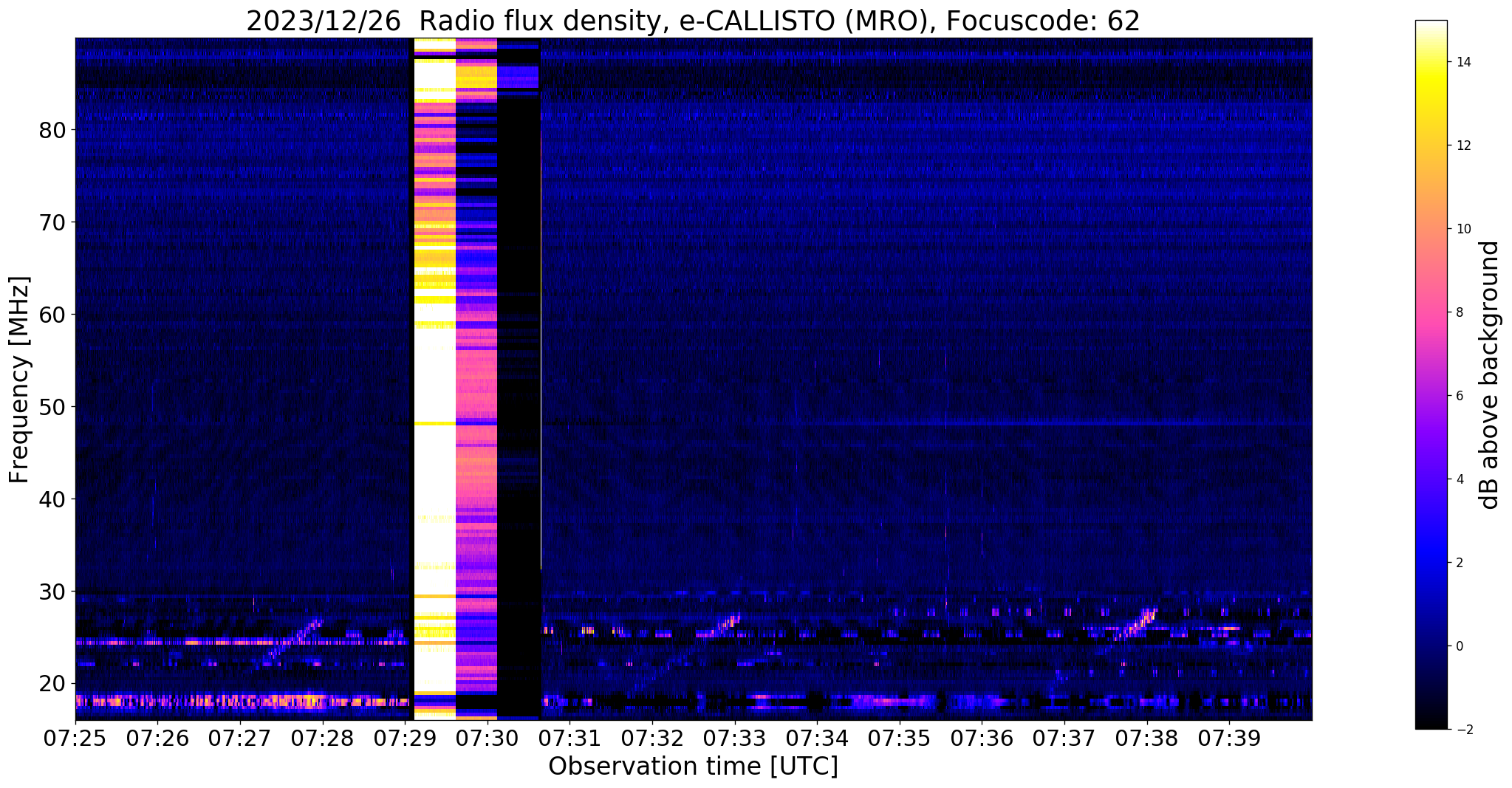Click the plot title mentioning e-CALLISTO (MRO)
This screenshot has width=1512, height=788.
point(693,21)
